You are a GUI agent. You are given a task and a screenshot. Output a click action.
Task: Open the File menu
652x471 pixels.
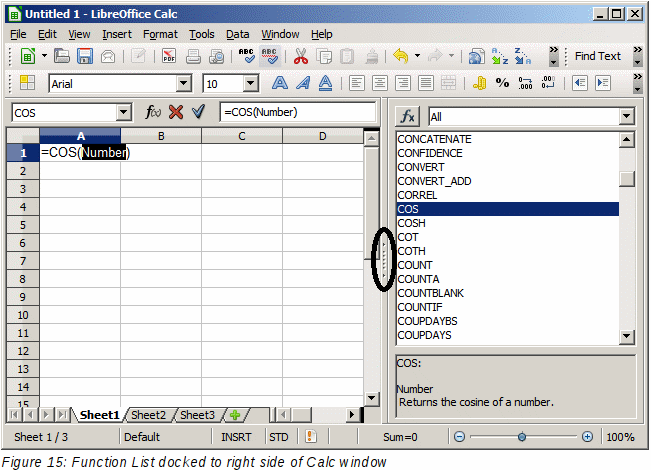point(18,34)
